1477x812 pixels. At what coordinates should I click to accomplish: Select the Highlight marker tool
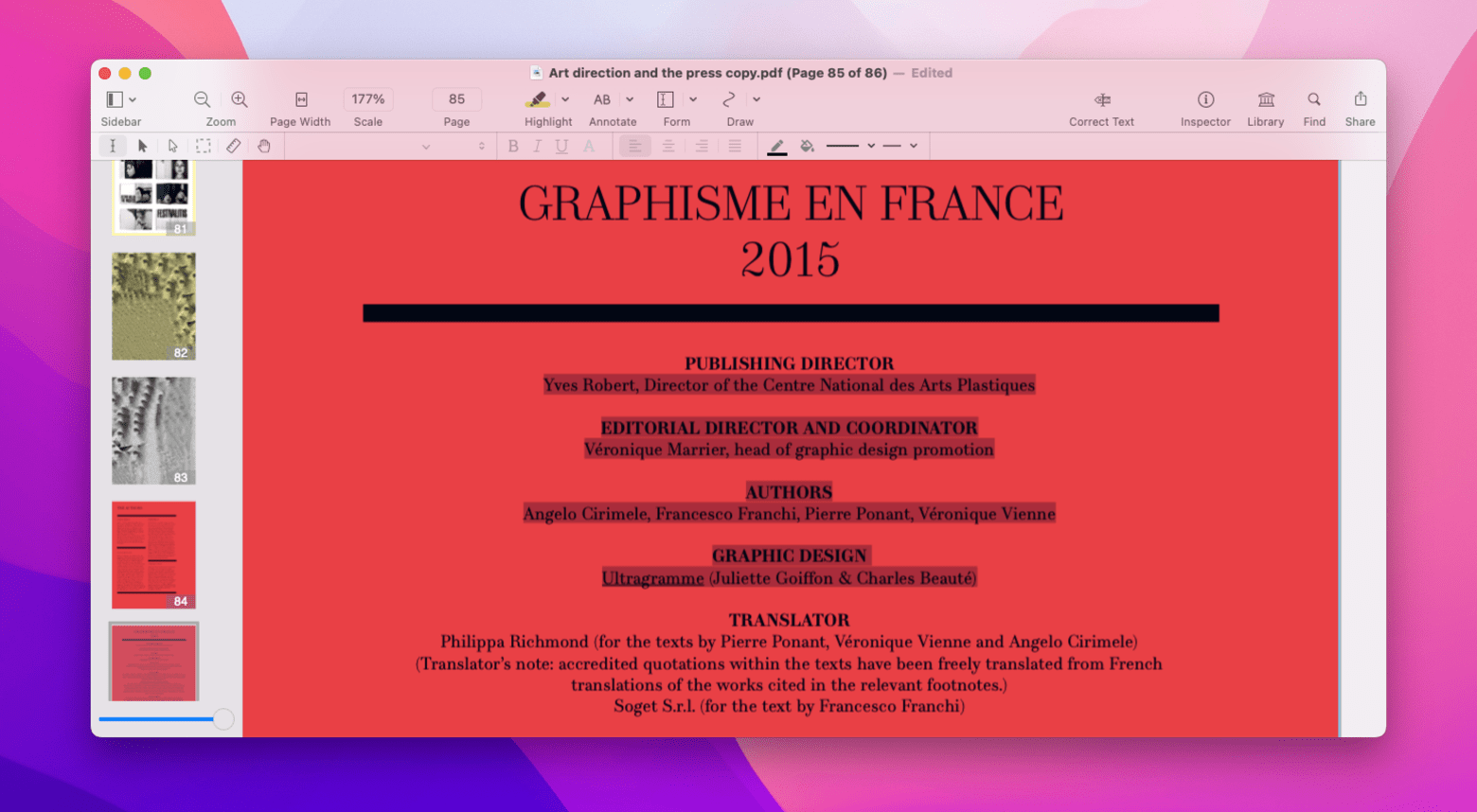tap(538, 98)
